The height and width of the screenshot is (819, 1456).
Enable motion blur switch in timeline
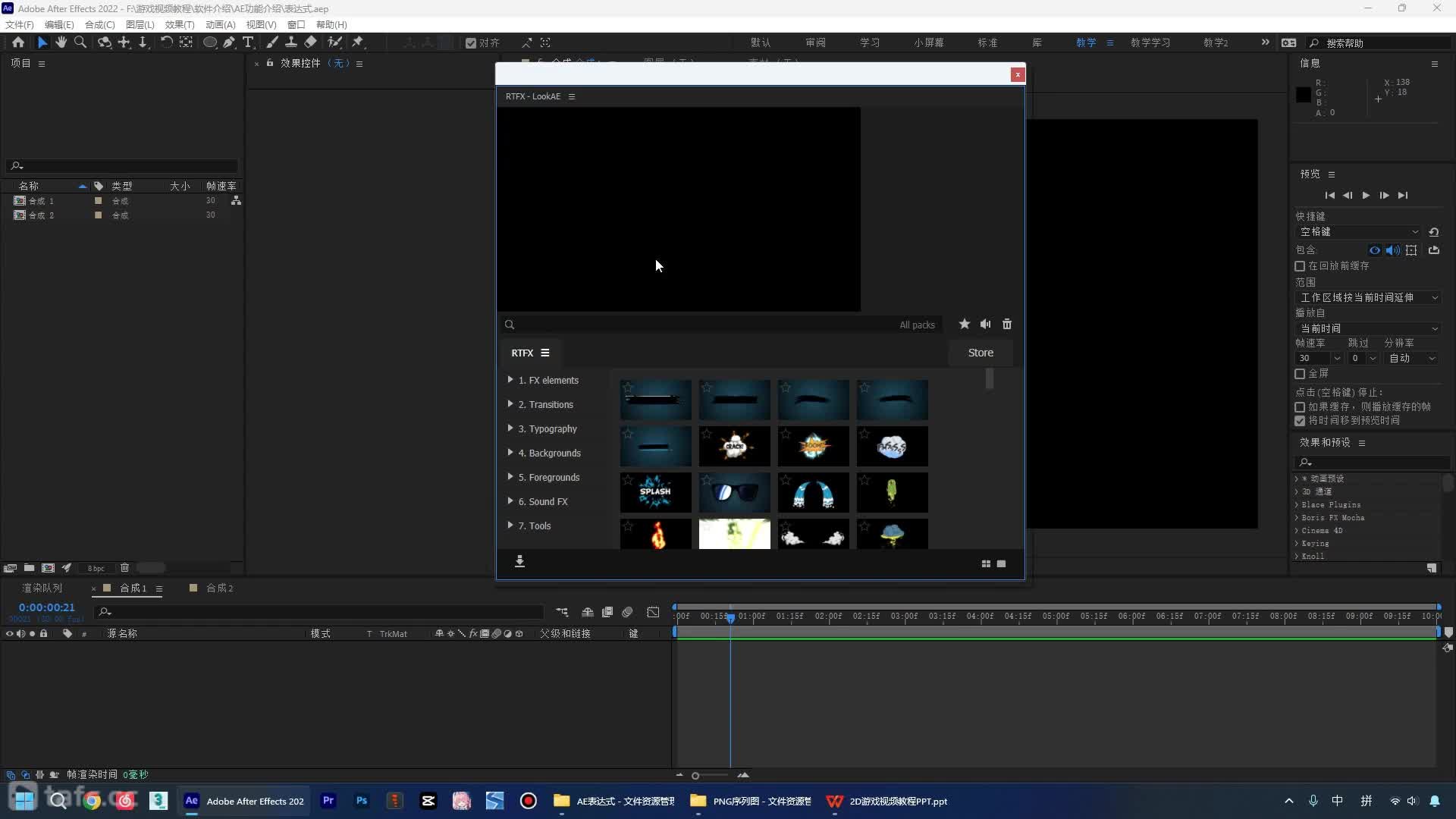[627, 612]
